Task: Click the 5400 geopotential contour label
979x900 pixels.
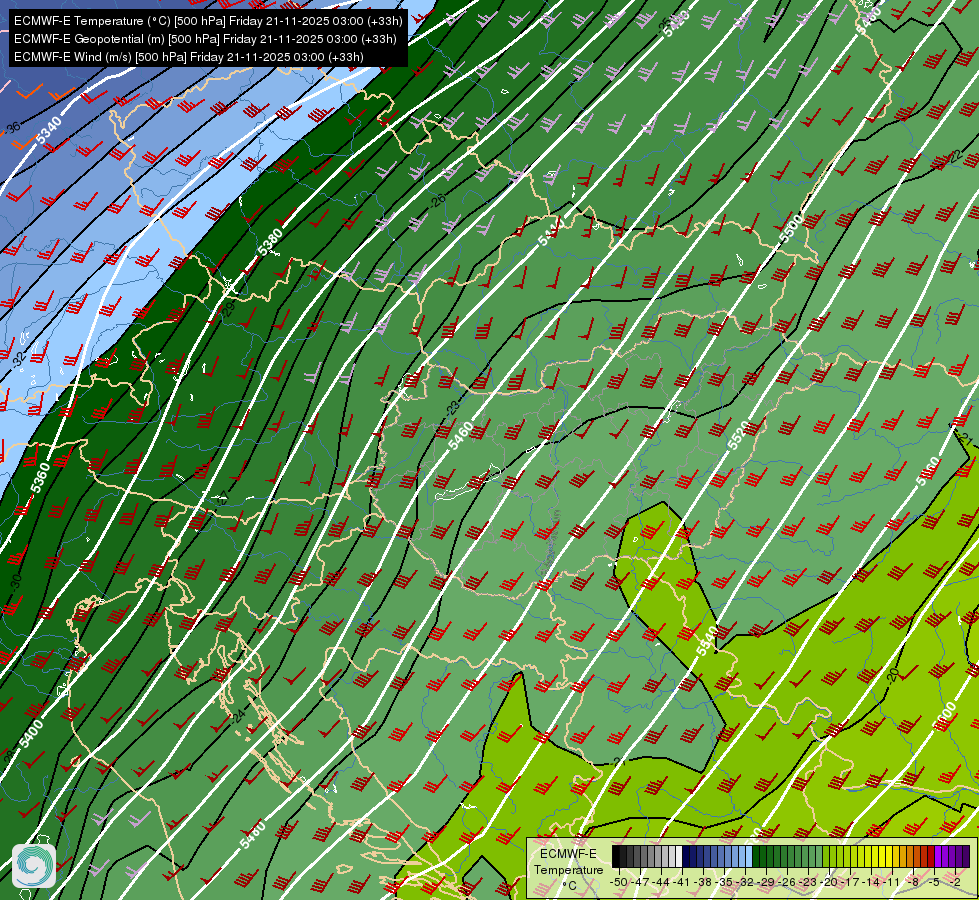Action: click(x=31, y=734)
